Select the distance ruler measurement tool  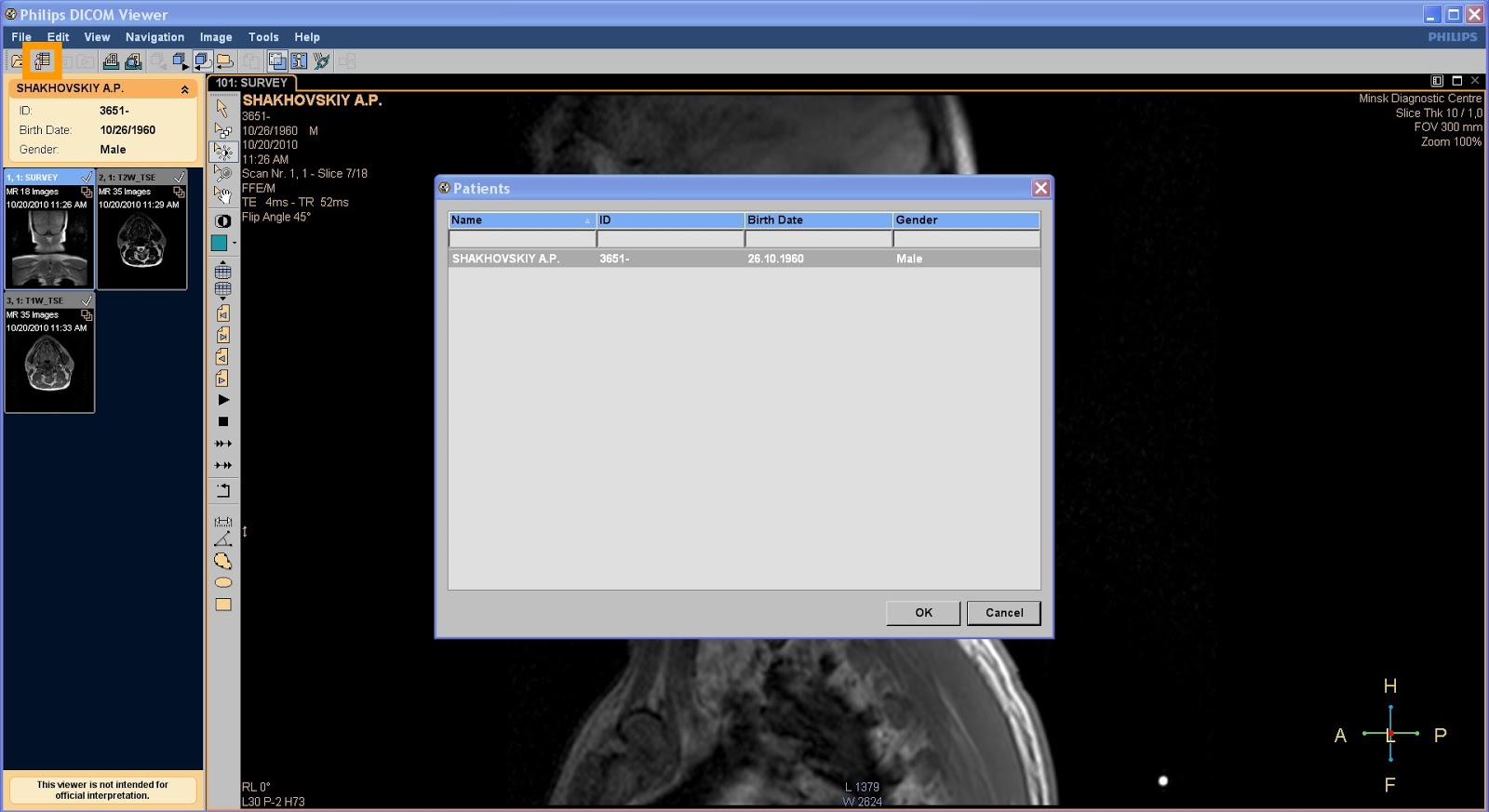(223, 522)
